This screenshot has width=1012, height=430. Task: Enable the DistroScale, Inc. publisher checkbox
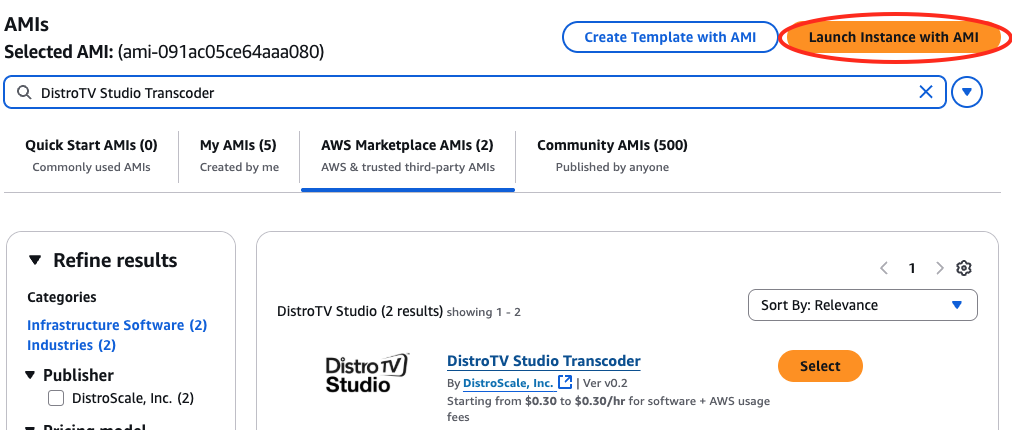click(x=57, y=398)
